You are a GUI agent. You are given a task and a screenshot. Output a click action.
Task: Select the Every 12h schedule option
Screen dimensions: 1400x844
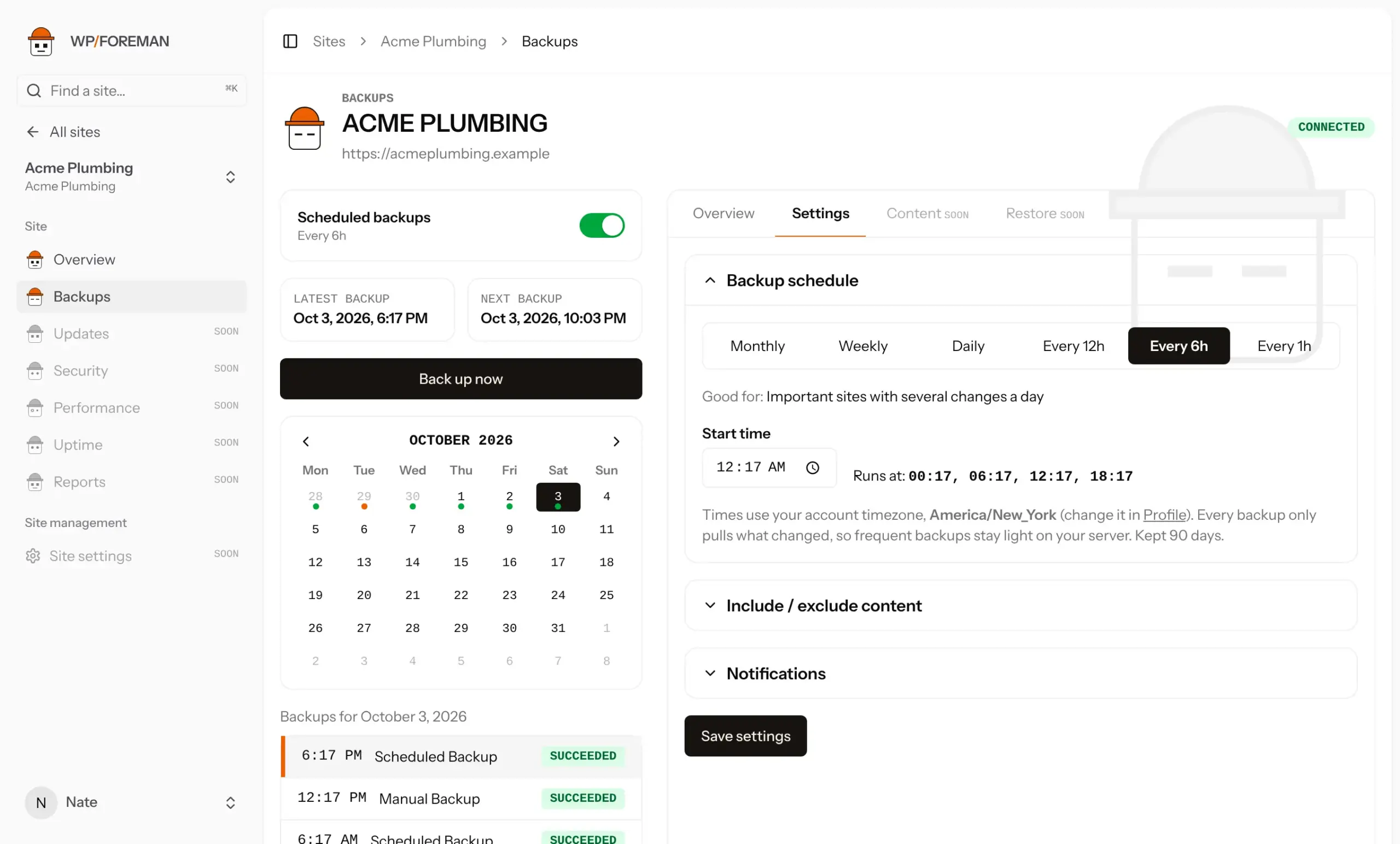click(1073, 346)
